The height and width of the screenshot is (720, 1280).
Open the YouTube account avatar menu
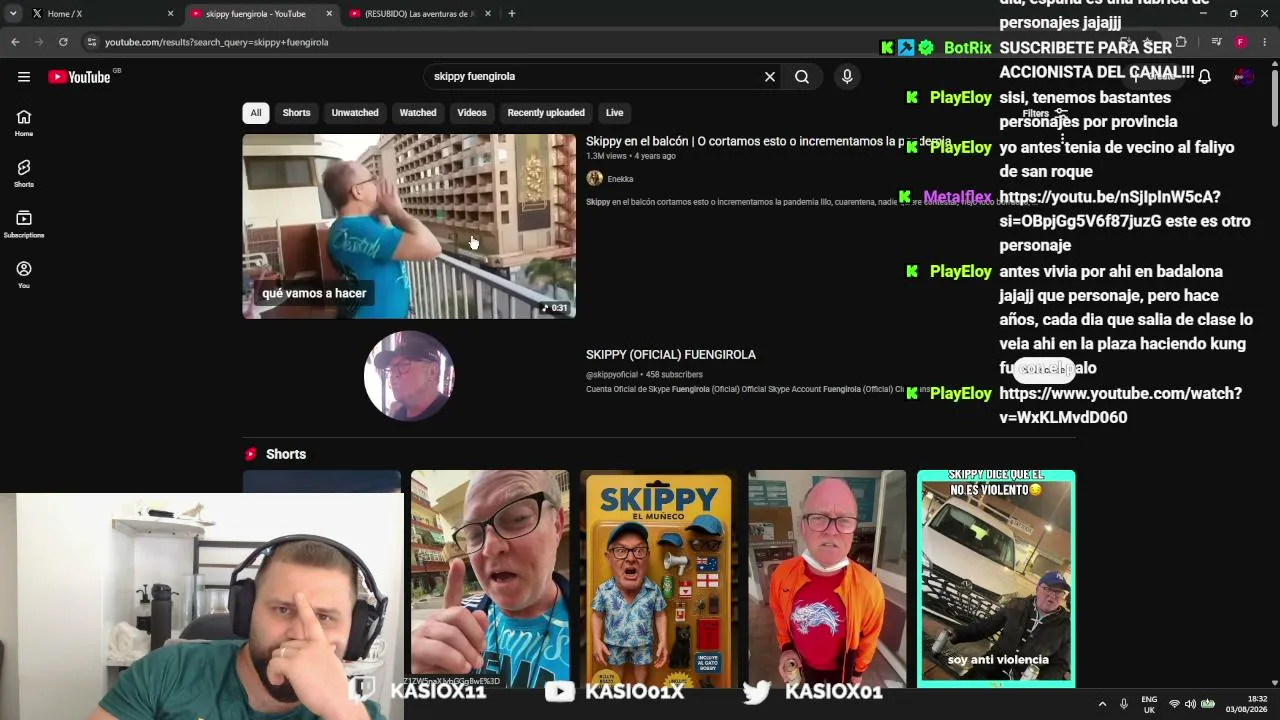click(x=1244, y=77)
